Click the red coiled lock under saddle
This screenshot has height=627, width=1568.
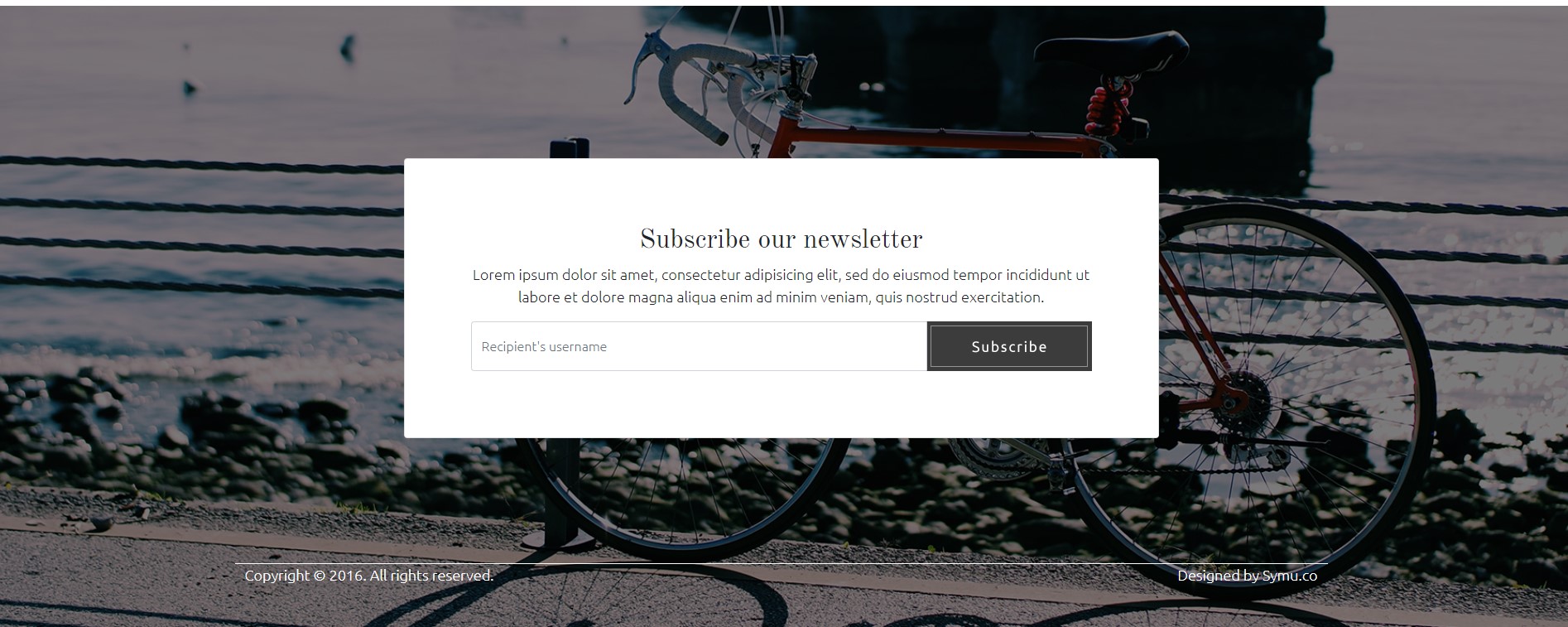(x=1105, y=108)
